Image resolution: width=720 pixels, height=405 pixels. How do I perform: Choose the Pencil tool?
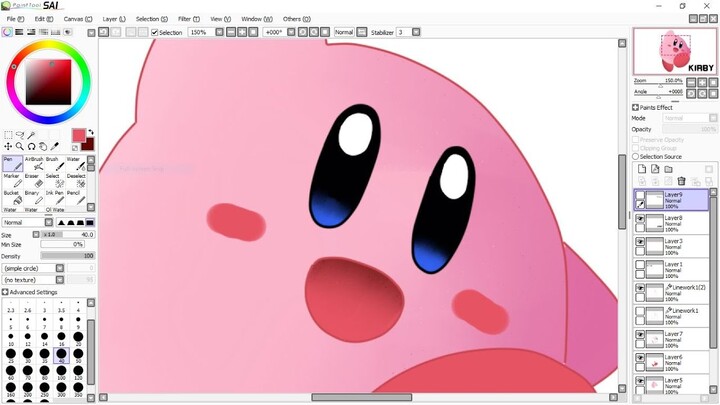click(76, 198)
